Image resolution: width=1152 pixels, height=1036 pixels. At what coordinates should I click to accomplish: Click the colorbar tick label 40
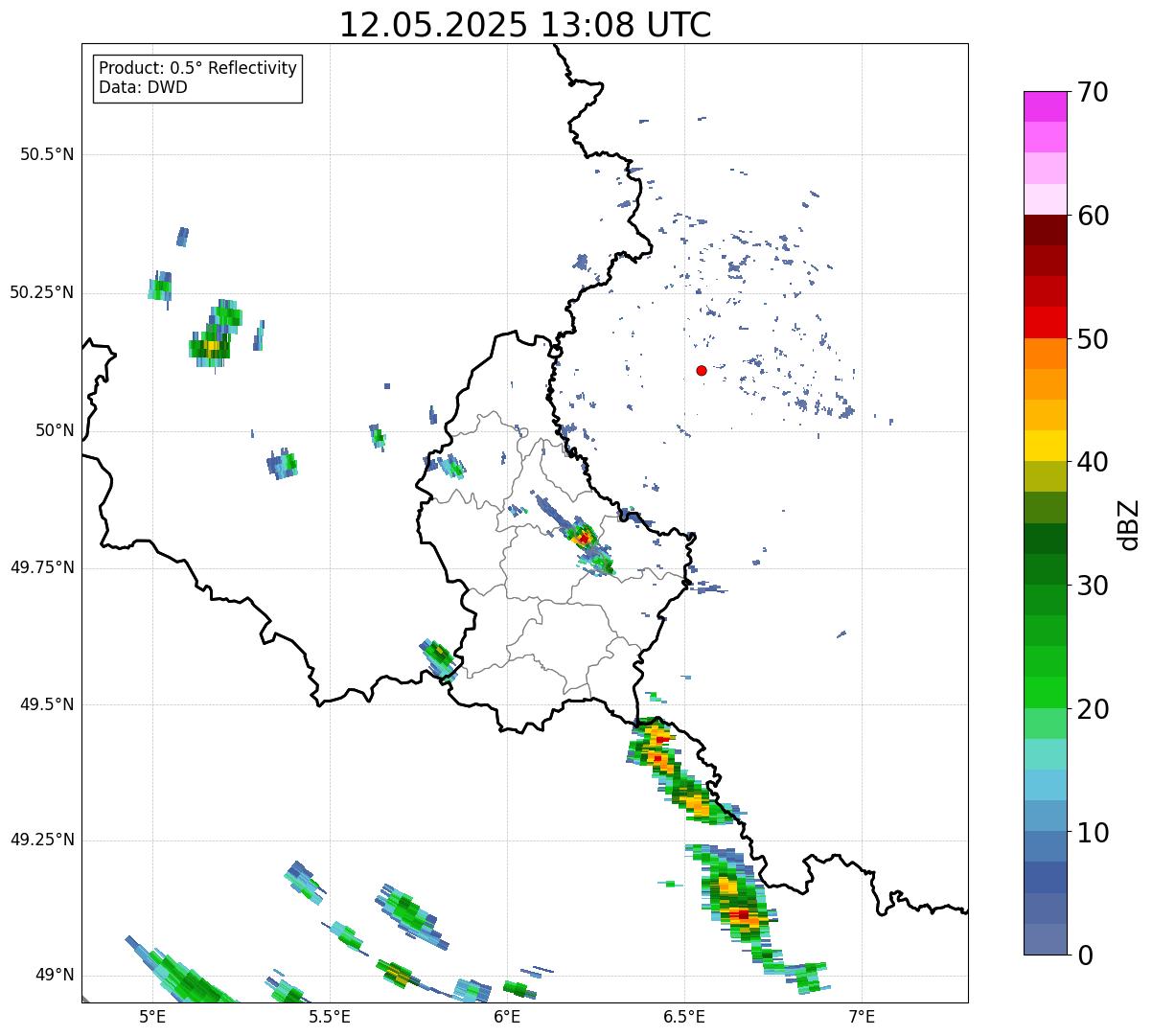point(1093,462)
